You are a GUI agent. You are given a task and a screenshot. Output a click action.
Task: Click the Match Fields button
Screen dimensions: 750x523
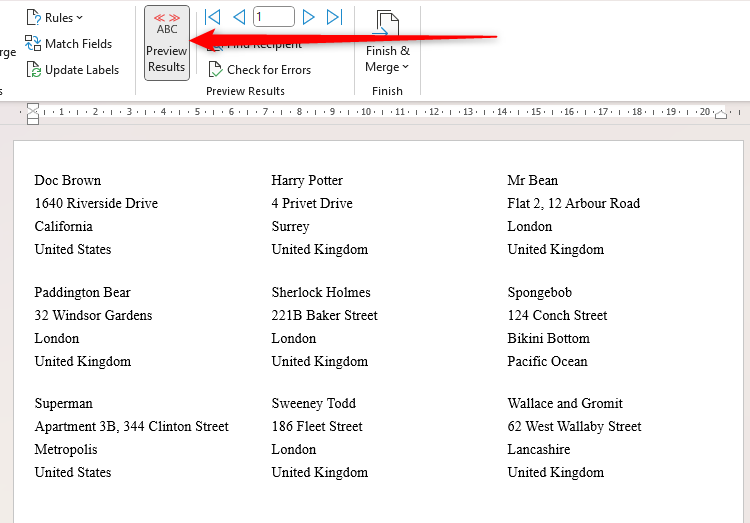point(68,44)
